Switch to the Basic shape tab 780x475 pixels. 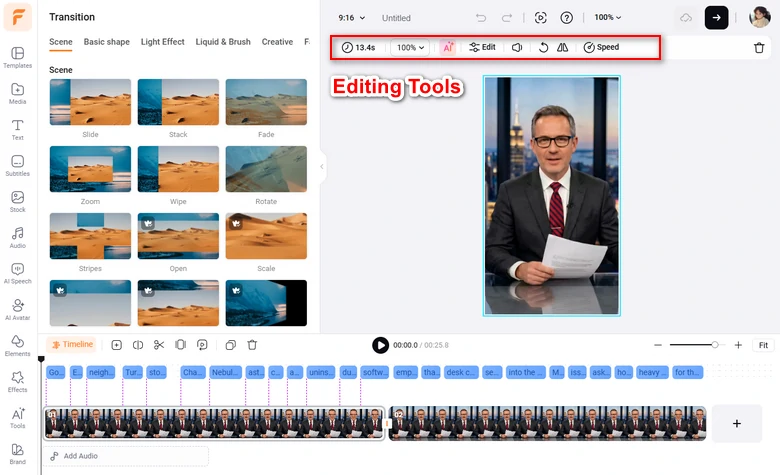106,42
